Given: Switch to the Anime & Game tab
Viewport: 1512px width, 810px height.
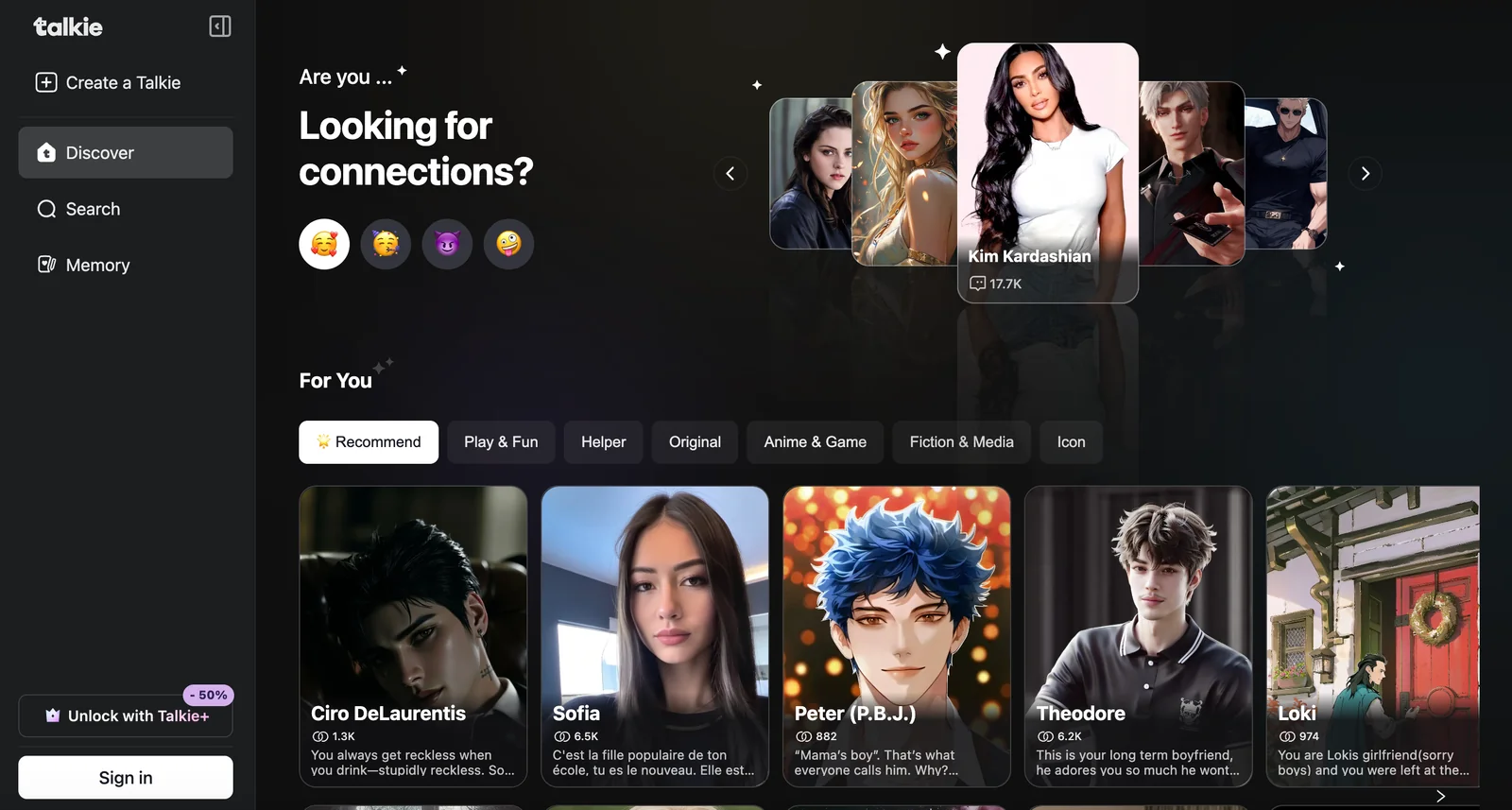Looking at the screenshot, I should tap(815, 441).
